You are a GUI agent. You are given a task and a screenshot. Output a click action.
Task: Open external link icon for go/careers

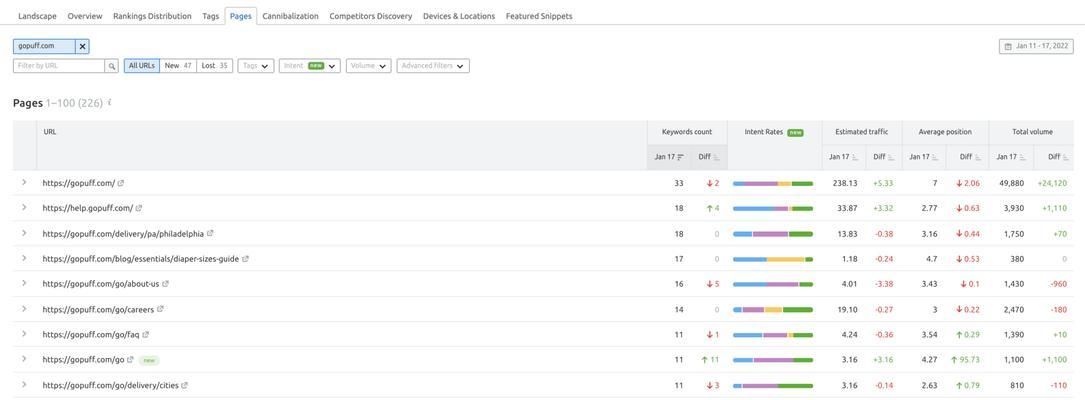tap(161, 309)
